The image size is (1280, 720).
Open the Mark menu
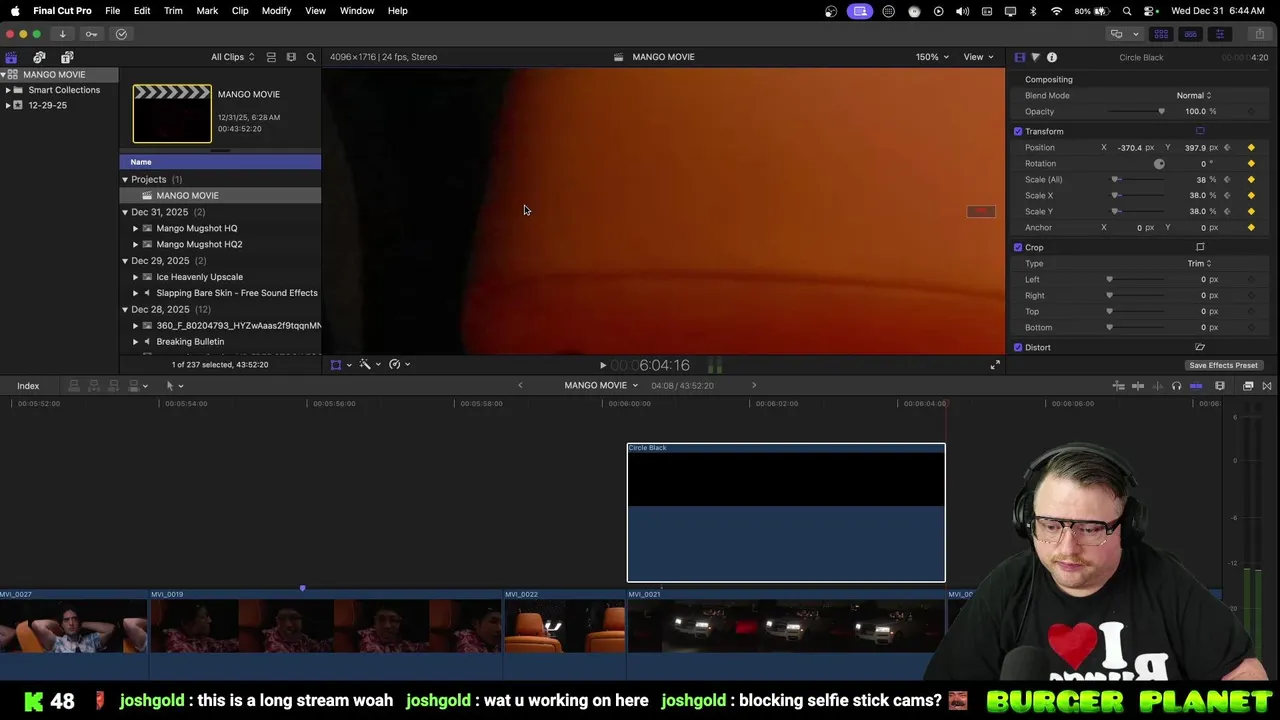(207, 10)
